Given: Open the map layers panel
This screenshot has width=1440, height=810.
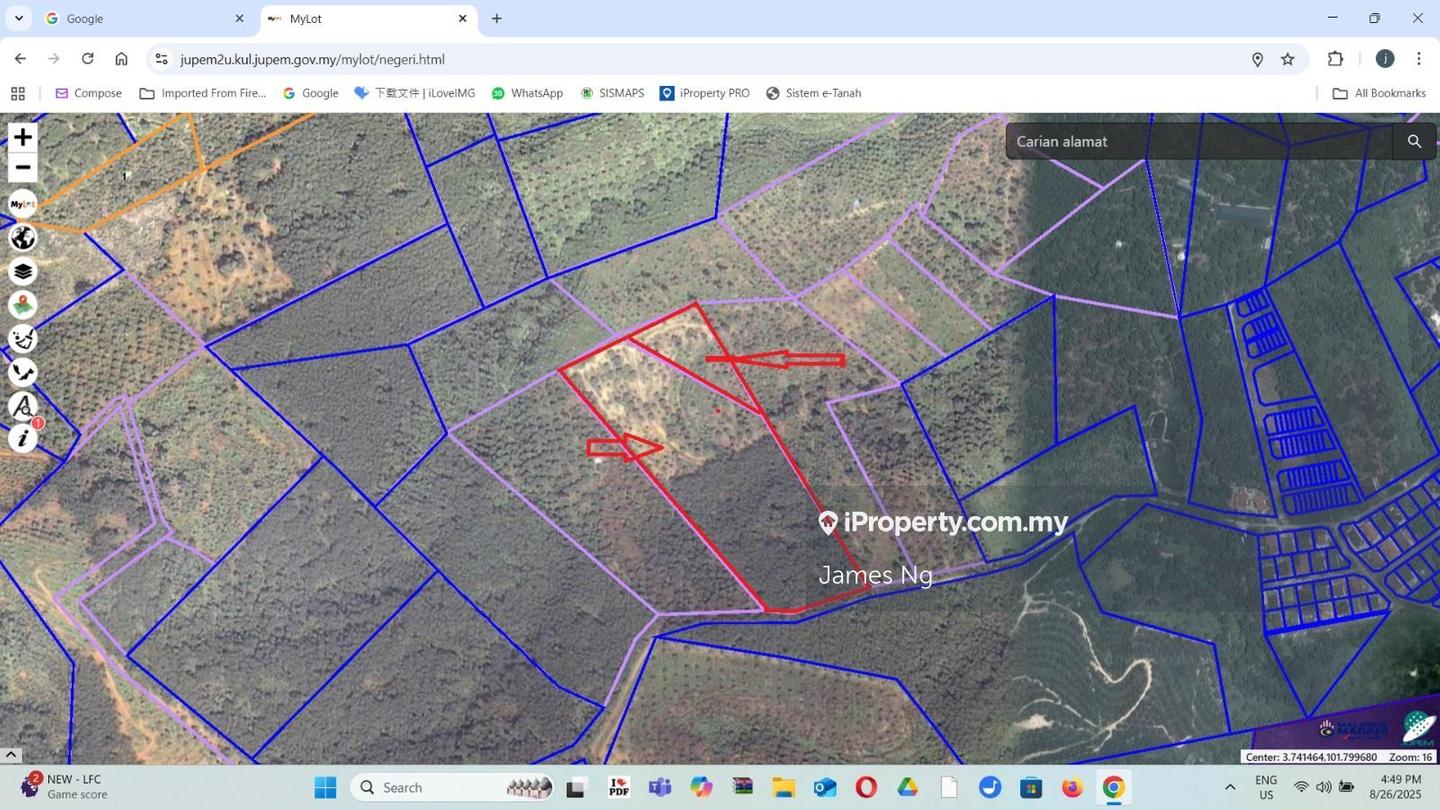Looking at the screenshot, I should pyautogui.click(x=22, y=272).
